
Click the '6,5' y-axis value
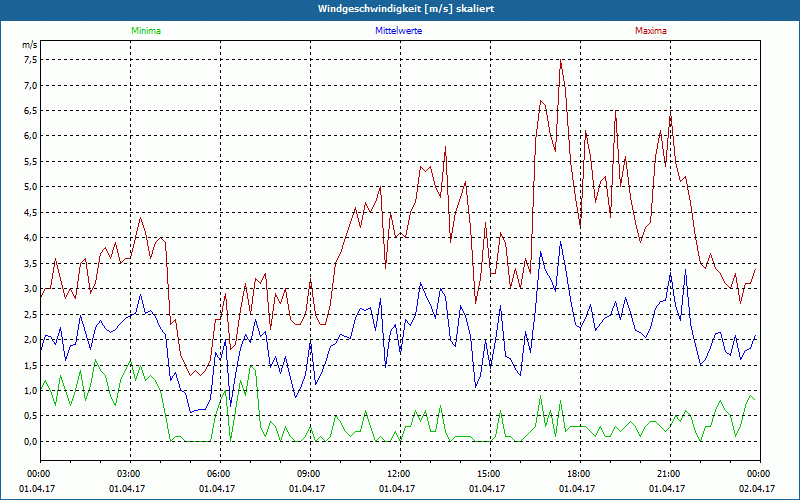31,111
